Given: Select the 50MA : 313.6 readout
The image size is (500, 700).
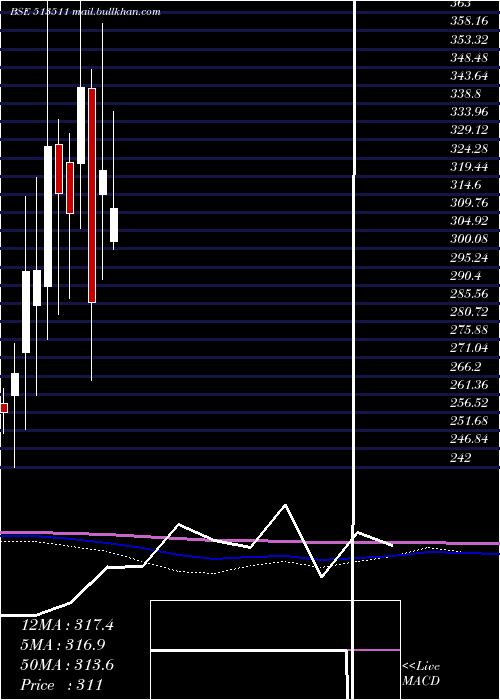Looking at the screenshot, I should (67, 665).
